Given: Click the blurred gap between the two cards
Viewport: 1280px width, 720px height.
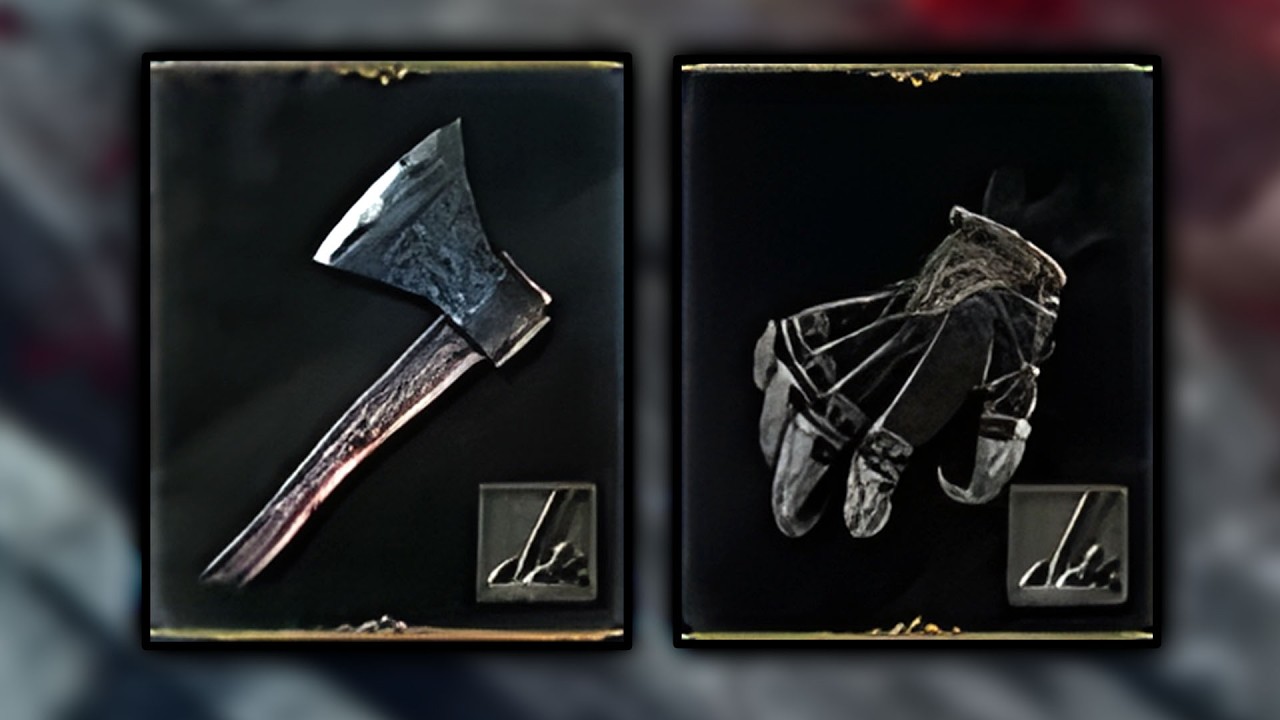Looking at the screenshot, I should point(653,350).
